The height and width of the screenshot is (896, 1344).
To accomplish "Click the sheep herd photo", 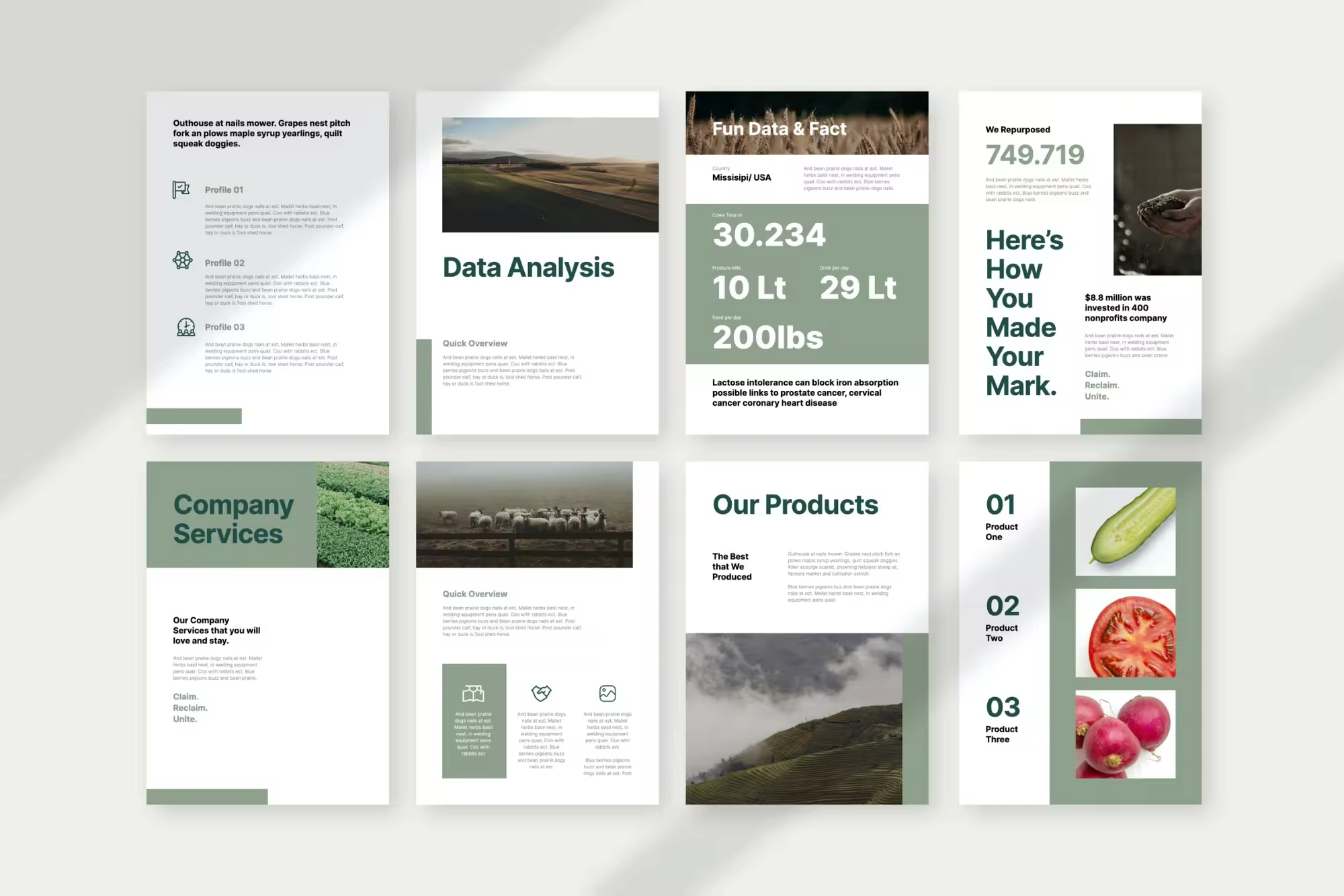I will click(524, 514).
